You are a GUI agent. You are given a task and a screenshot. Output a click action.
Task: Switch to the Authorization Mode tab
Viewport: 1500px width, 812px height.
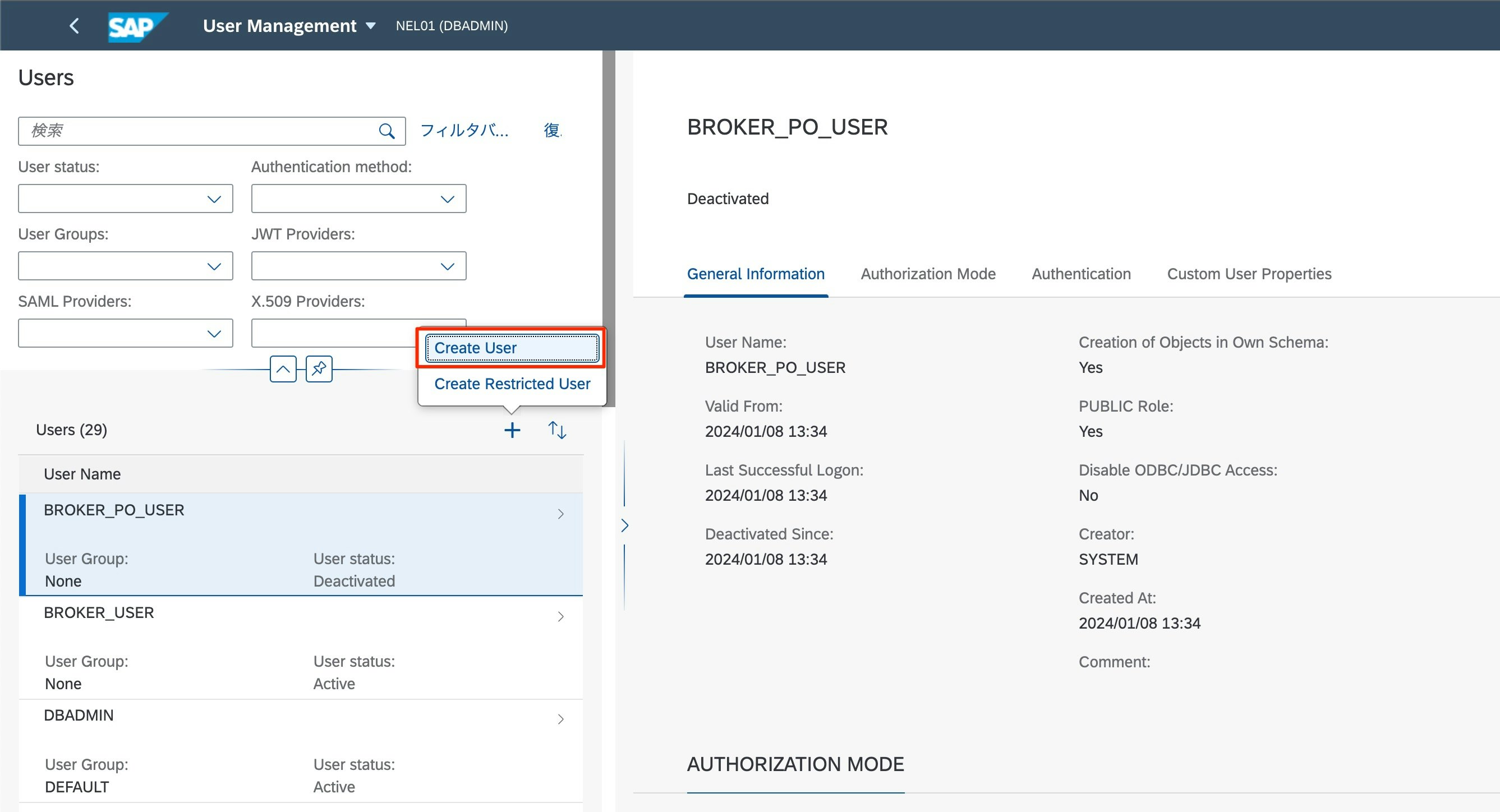(x=928, y=274)
